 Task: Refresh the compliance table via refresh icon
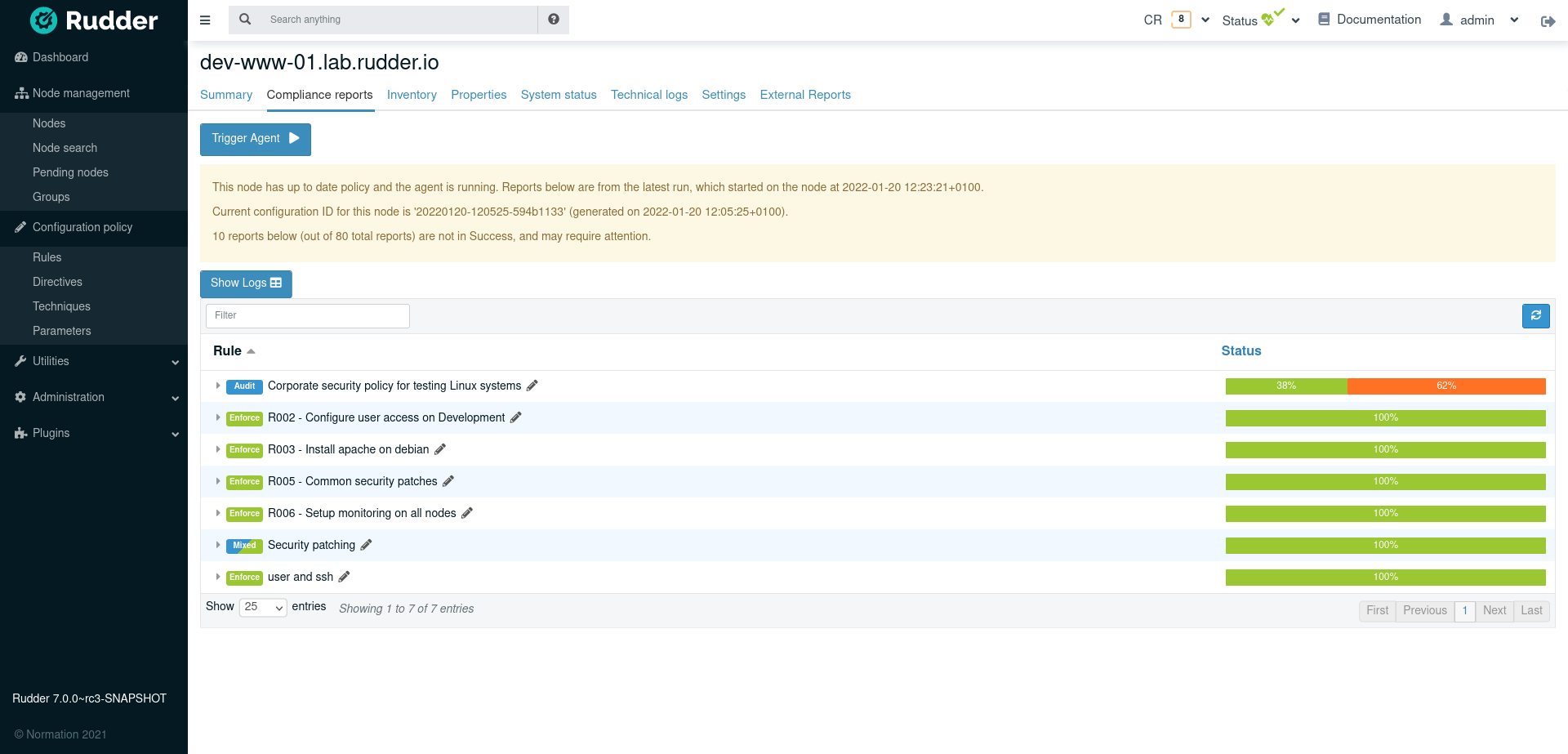tap(1536, 316)
